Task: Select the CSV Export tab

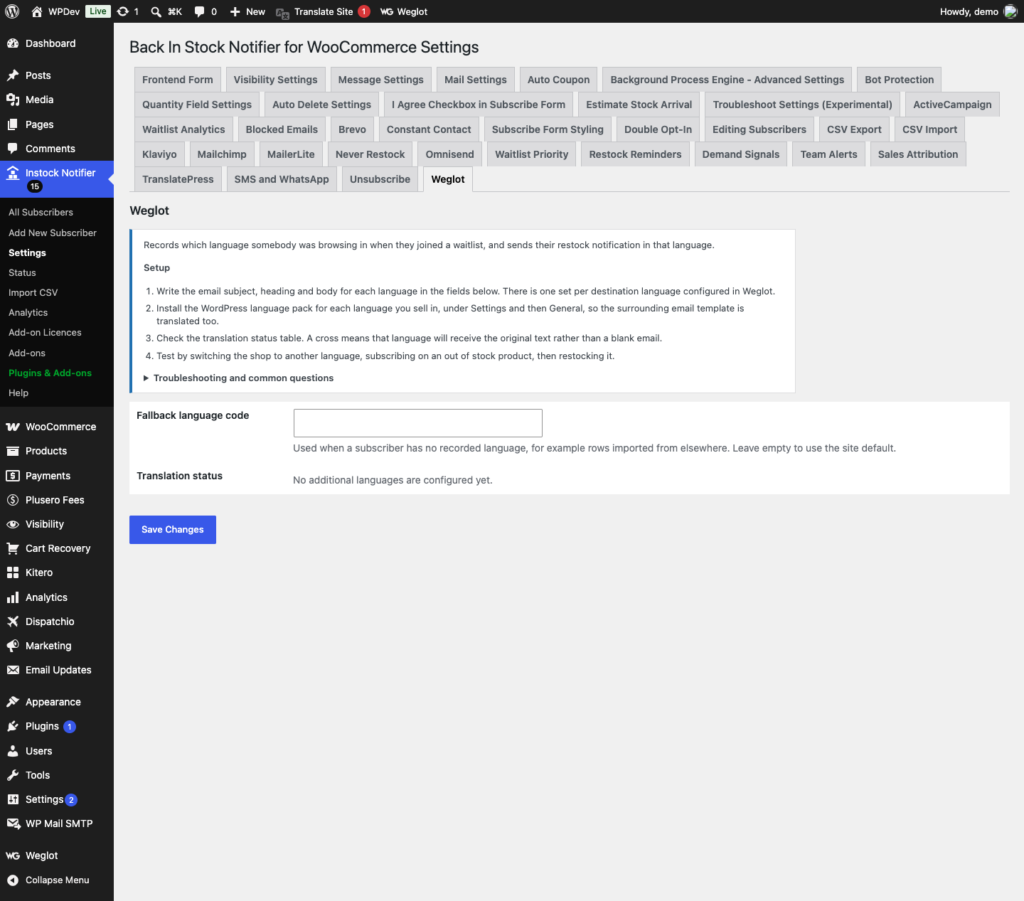Action: click(854, 129)
